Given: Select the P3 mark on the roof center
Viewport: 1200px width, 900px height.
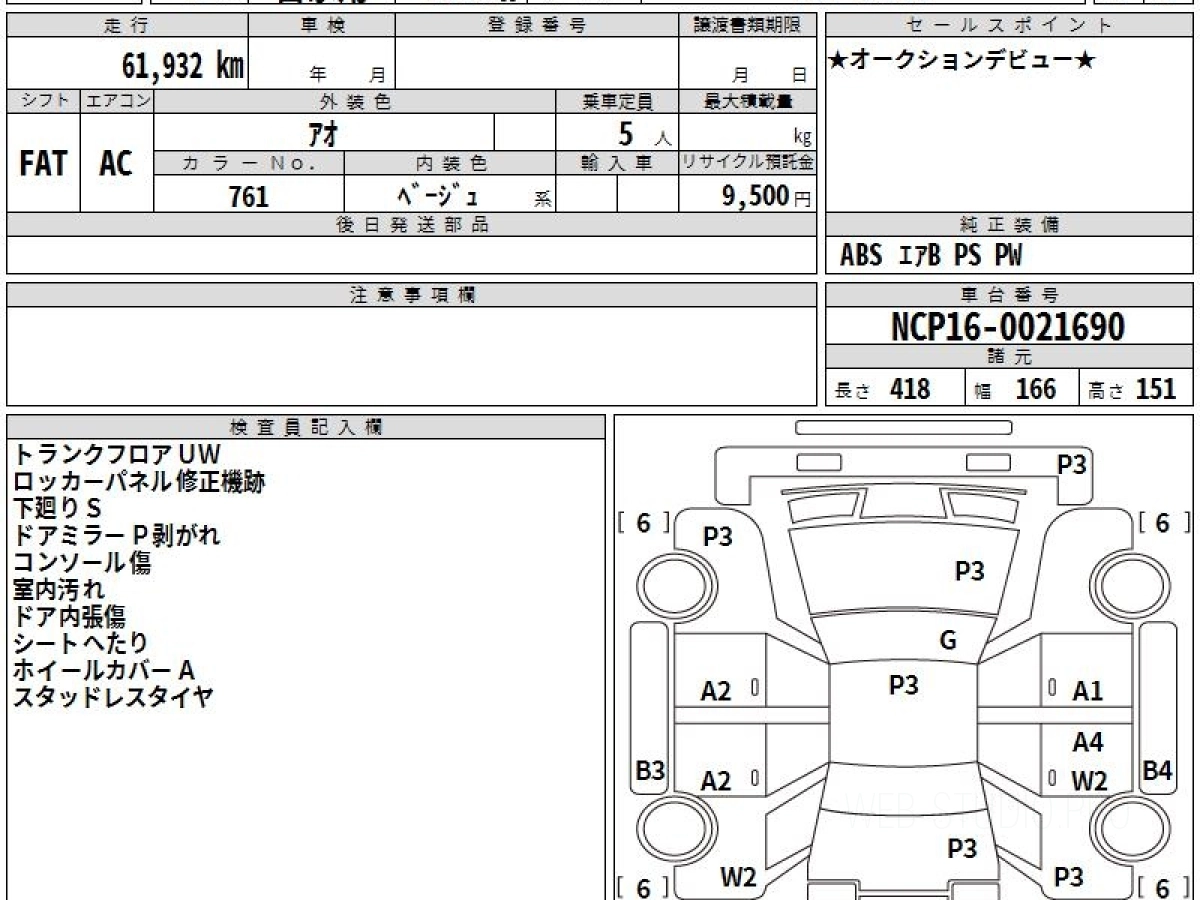Looking at the screenshot, I should click(x=903, y=685).
